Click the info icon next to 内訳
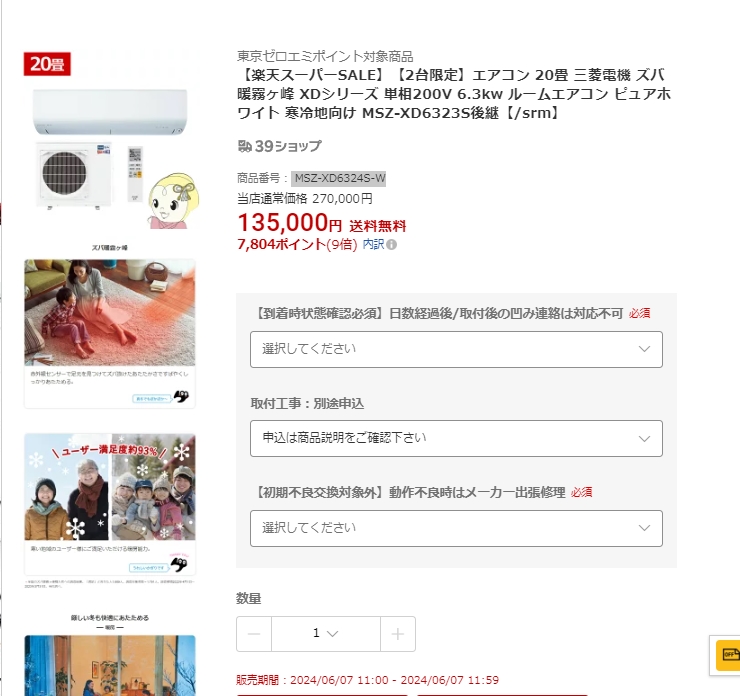The height and width of the screenshot is (696, 740). click(x=391, y=244)
